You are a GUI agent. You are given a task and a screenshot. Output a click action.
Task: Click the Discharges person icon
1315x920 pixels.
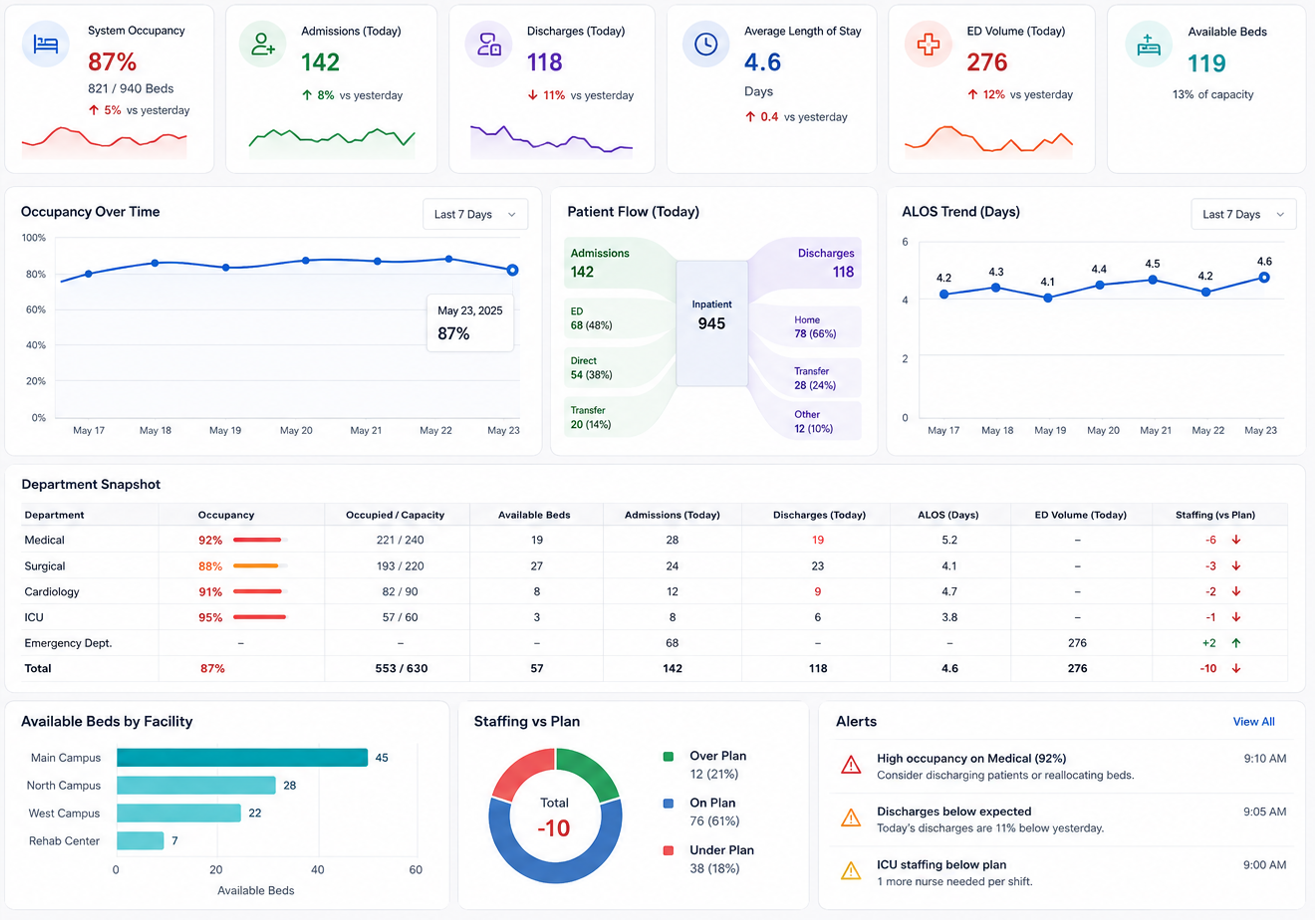[x=489, y=45]
